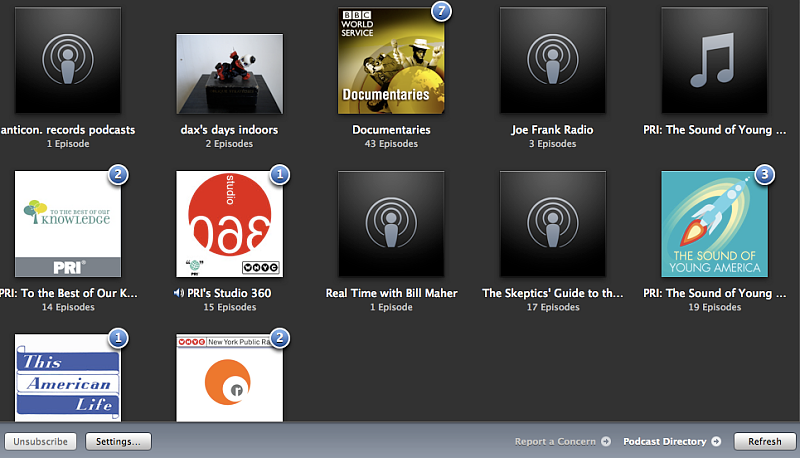Click the 1 badge on This American Life
The width and height of the screenshot is (800, 458).
click(118, 338)
